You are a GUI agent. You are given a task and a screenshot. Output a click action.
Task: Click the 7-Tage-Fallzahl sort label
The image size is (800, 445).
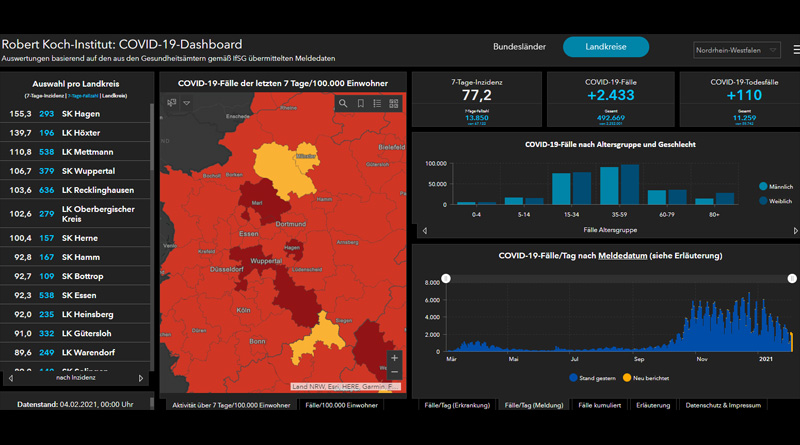pos(83,96)
